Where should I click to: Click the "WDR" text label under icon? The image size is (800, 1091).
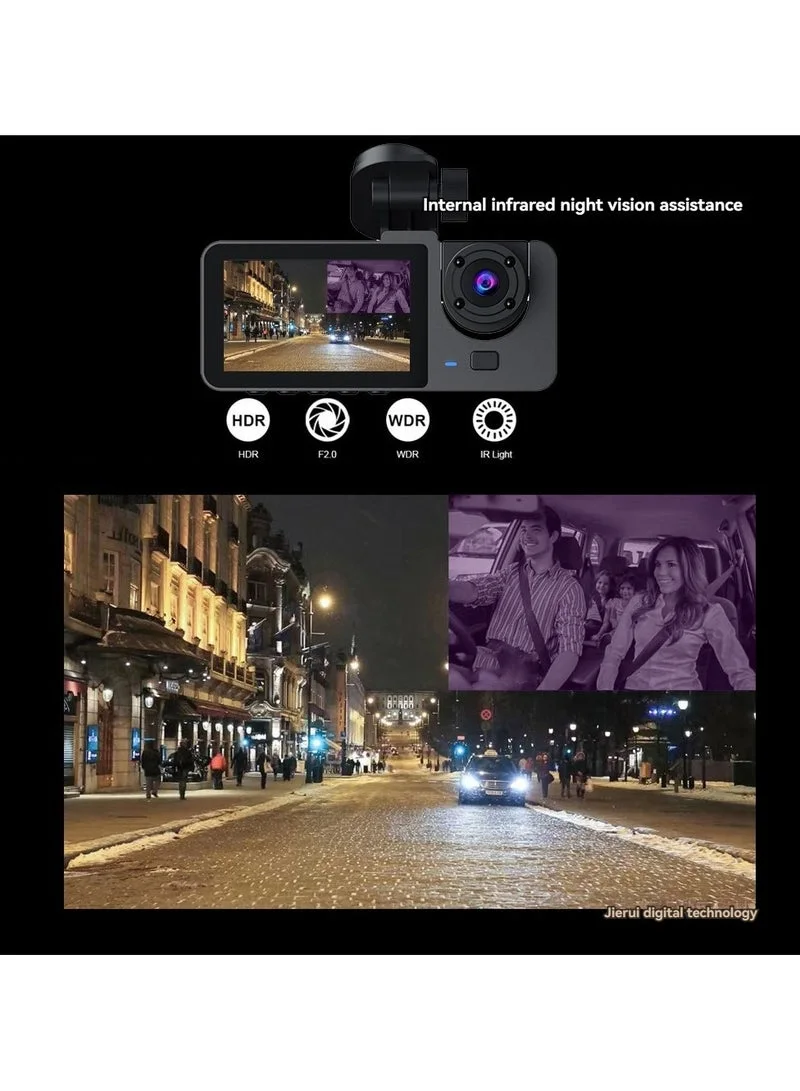[x=407, y=455]
